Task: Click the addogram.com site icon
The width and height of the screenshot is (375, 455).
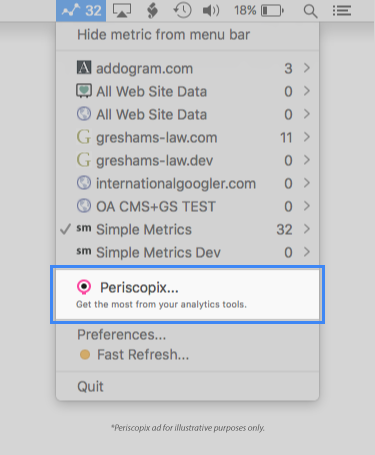Action: [84, 68]
